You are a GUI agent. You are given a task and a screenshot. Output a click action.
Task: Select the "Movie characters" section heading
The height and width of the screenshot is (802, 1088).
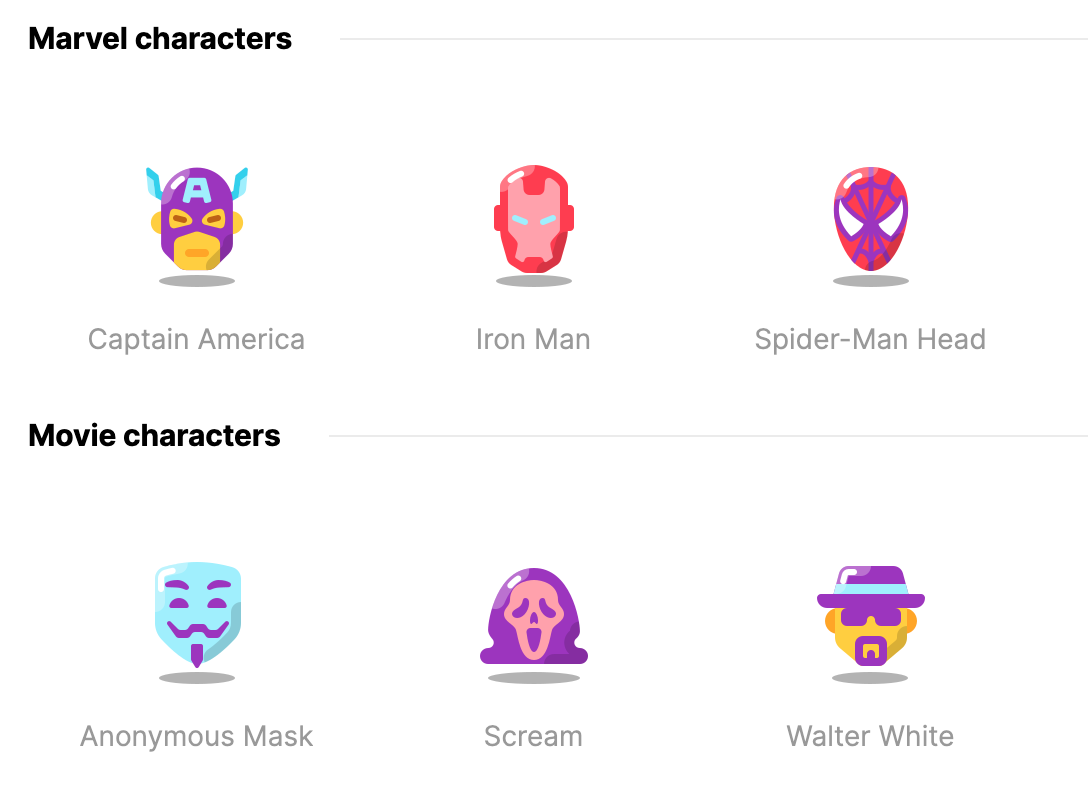[x=154, y=436]
